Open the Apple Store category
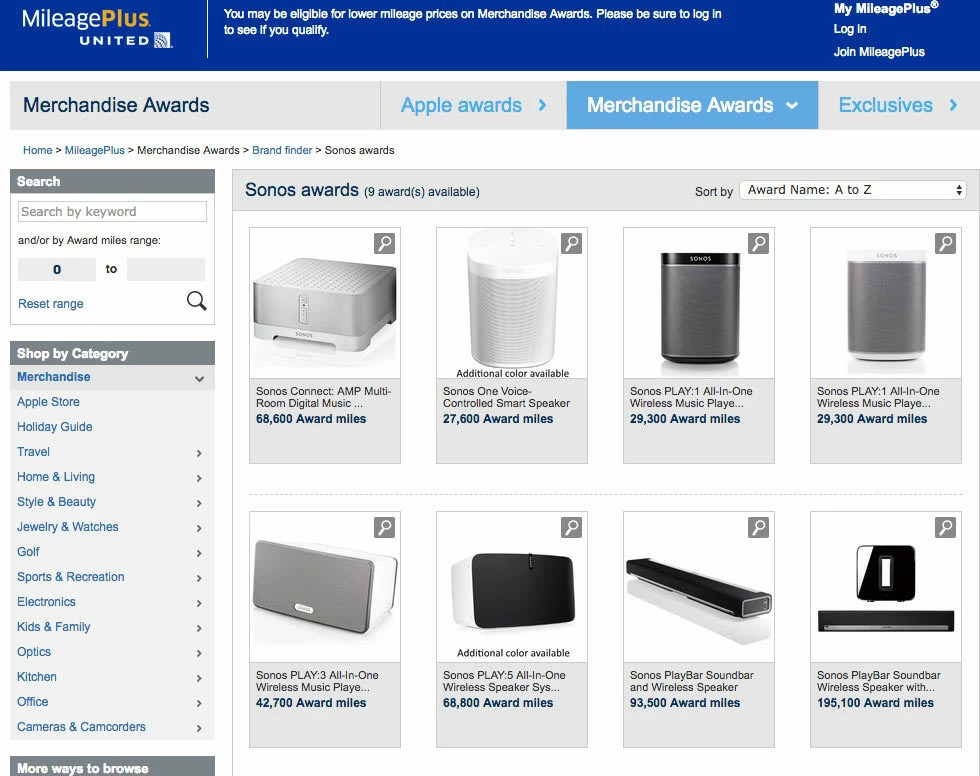The image size is (980, 776). point(48,402)
